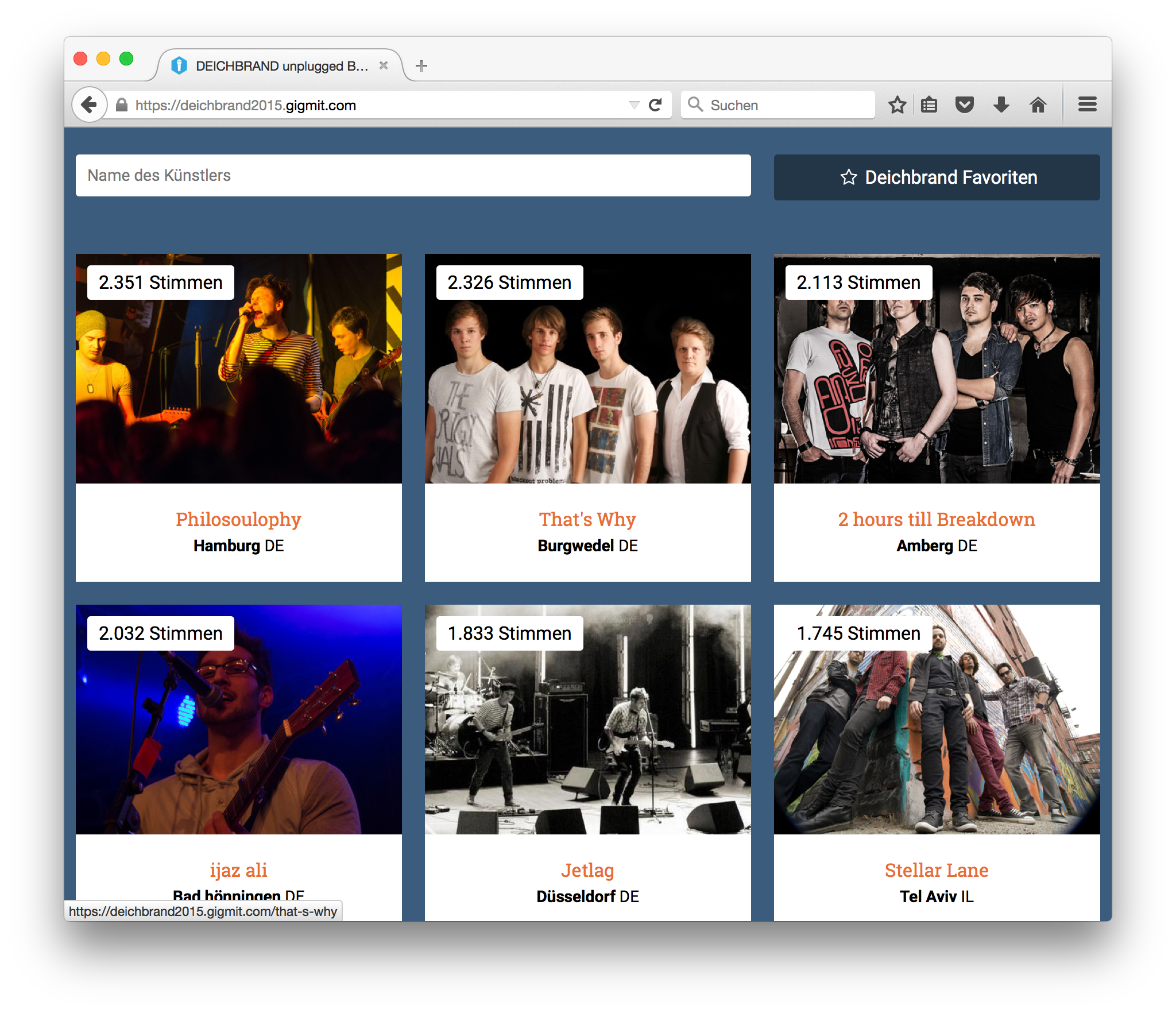Open a new tab with the plus button
This screenshot has width=1176, height=1013.
coord(421,66)
